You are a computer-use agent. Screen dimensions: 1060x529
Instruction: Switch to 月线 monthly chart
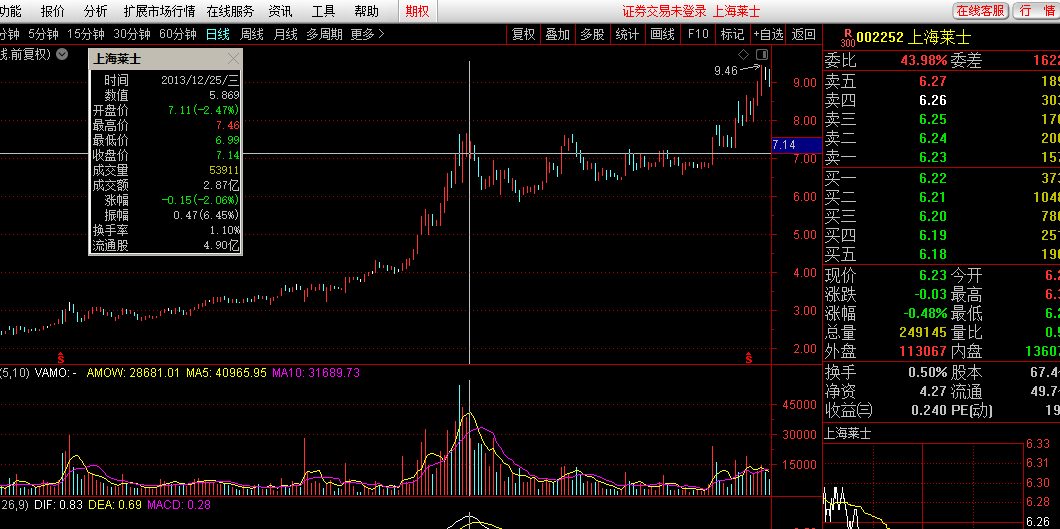(x=286, y=34)
